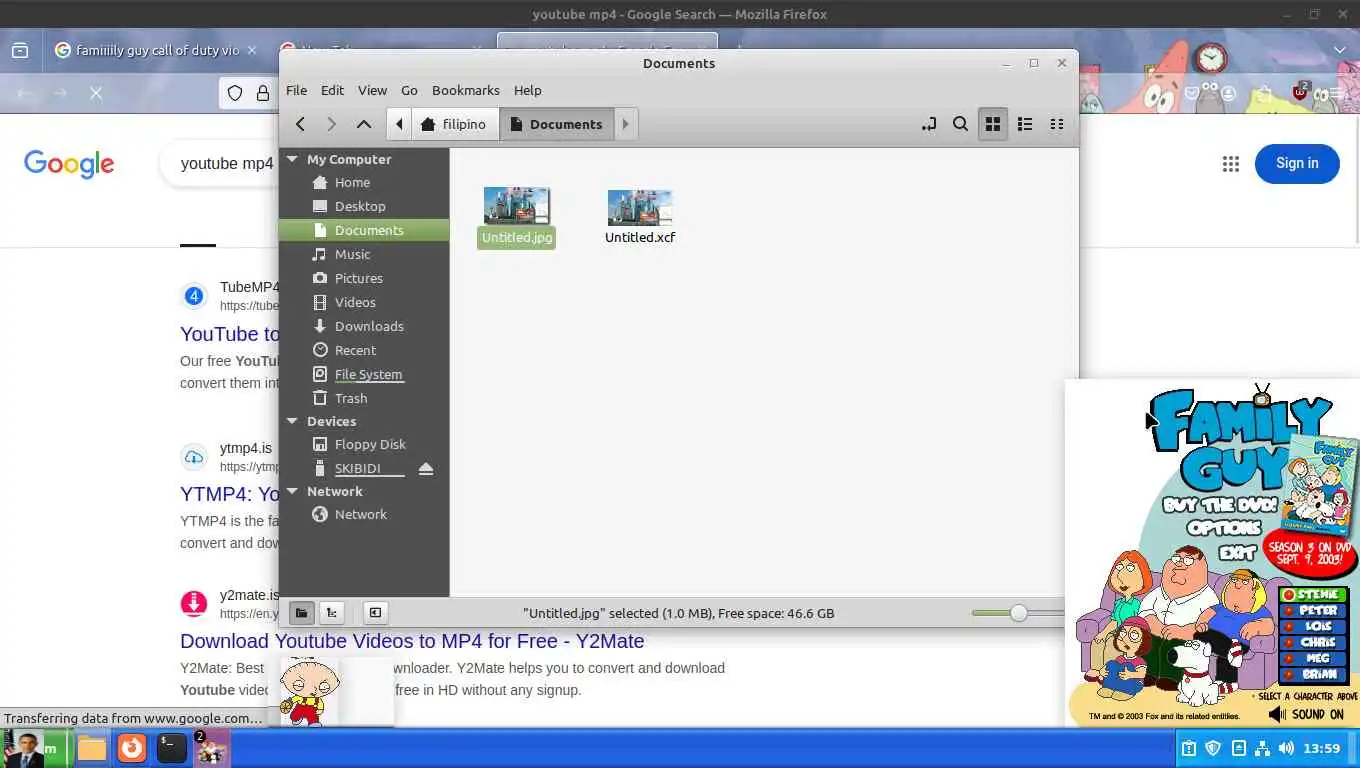This screenshot has width=1360, height=768.
Task: Open the View menu
Action: tap(372, 90)
